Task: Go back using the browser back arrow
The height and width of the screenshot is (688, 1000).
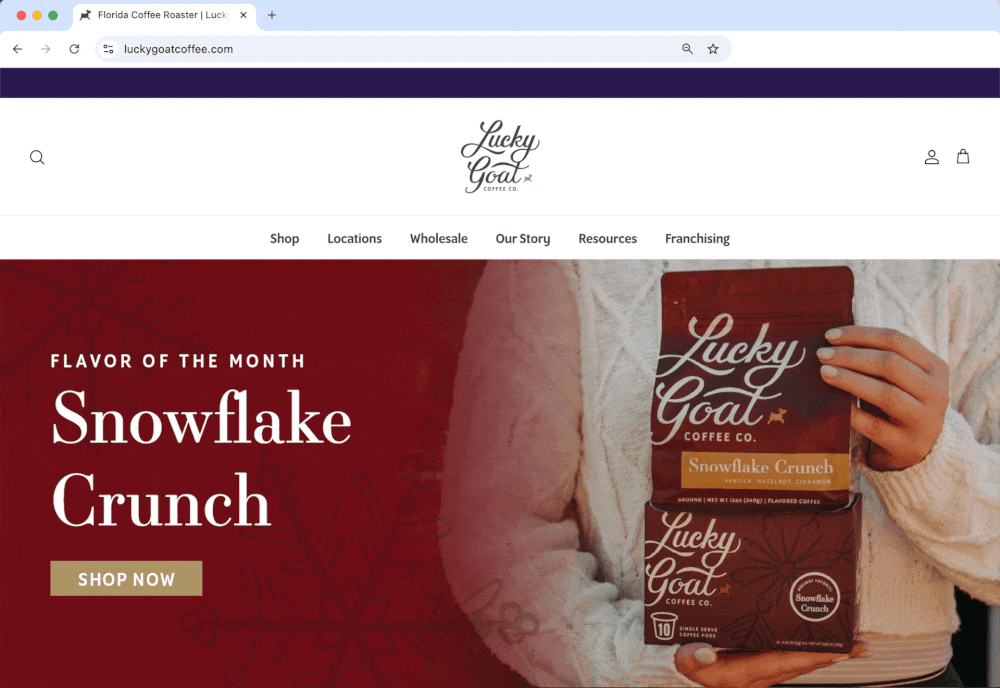Action: (18, 49)
